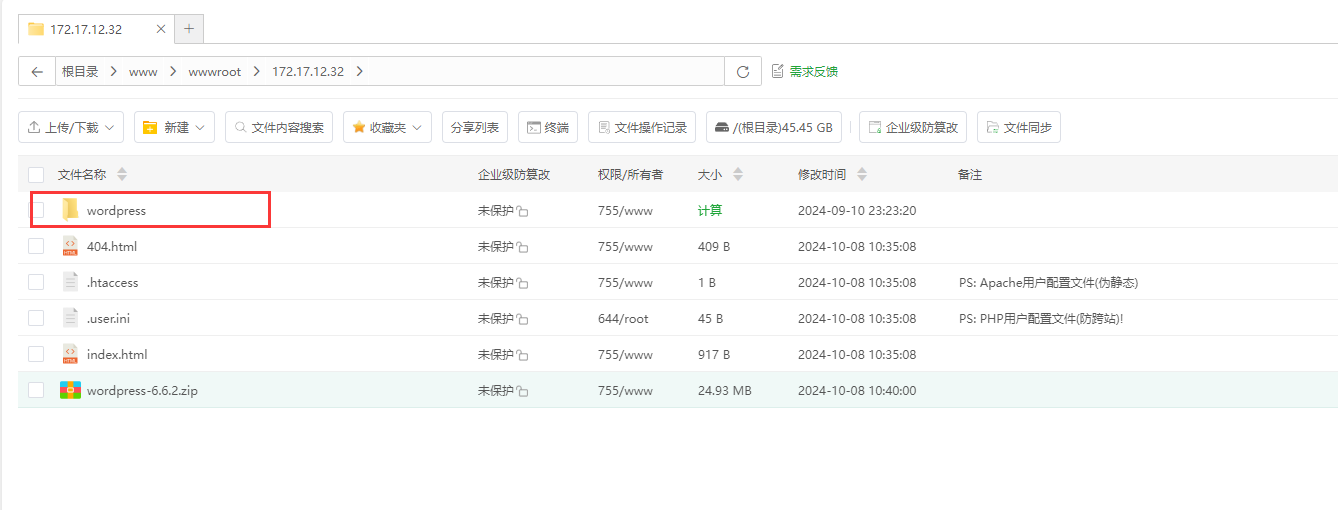1338x510 pixels.
Task: Sort by modified time column arrows
Action: [862, 174]
